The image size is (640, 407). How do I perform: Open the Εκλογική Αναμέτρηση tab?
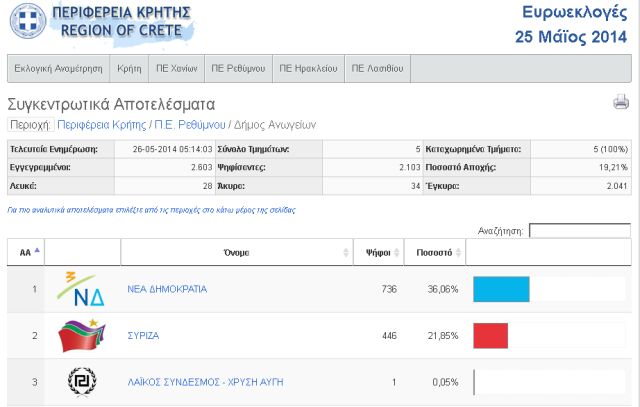[x=58, y=69]
